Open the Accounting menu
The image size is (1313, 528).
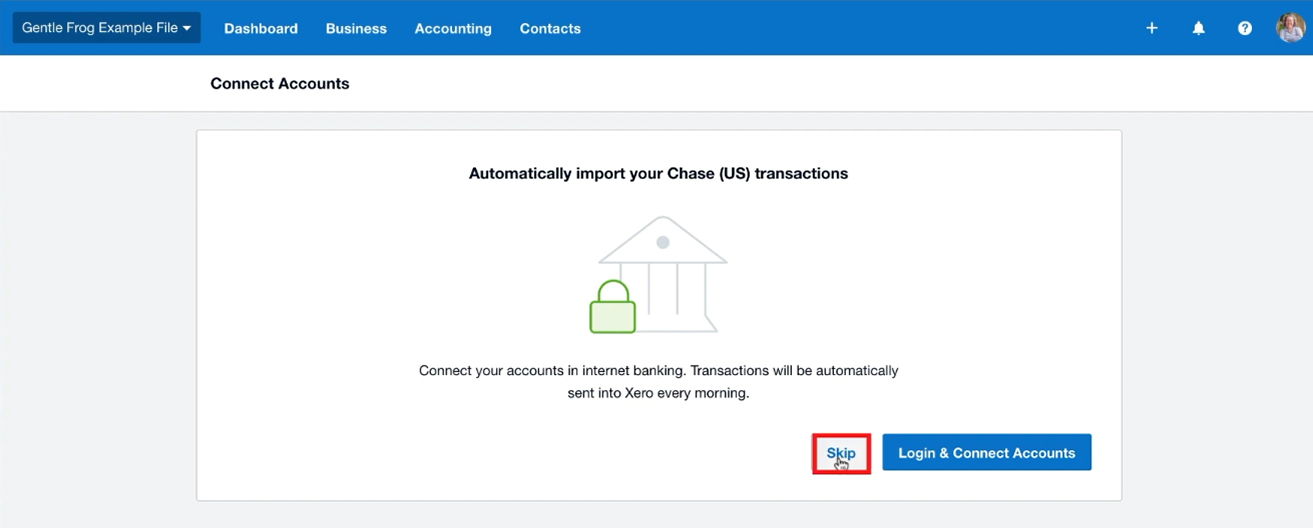pos(453,28)
